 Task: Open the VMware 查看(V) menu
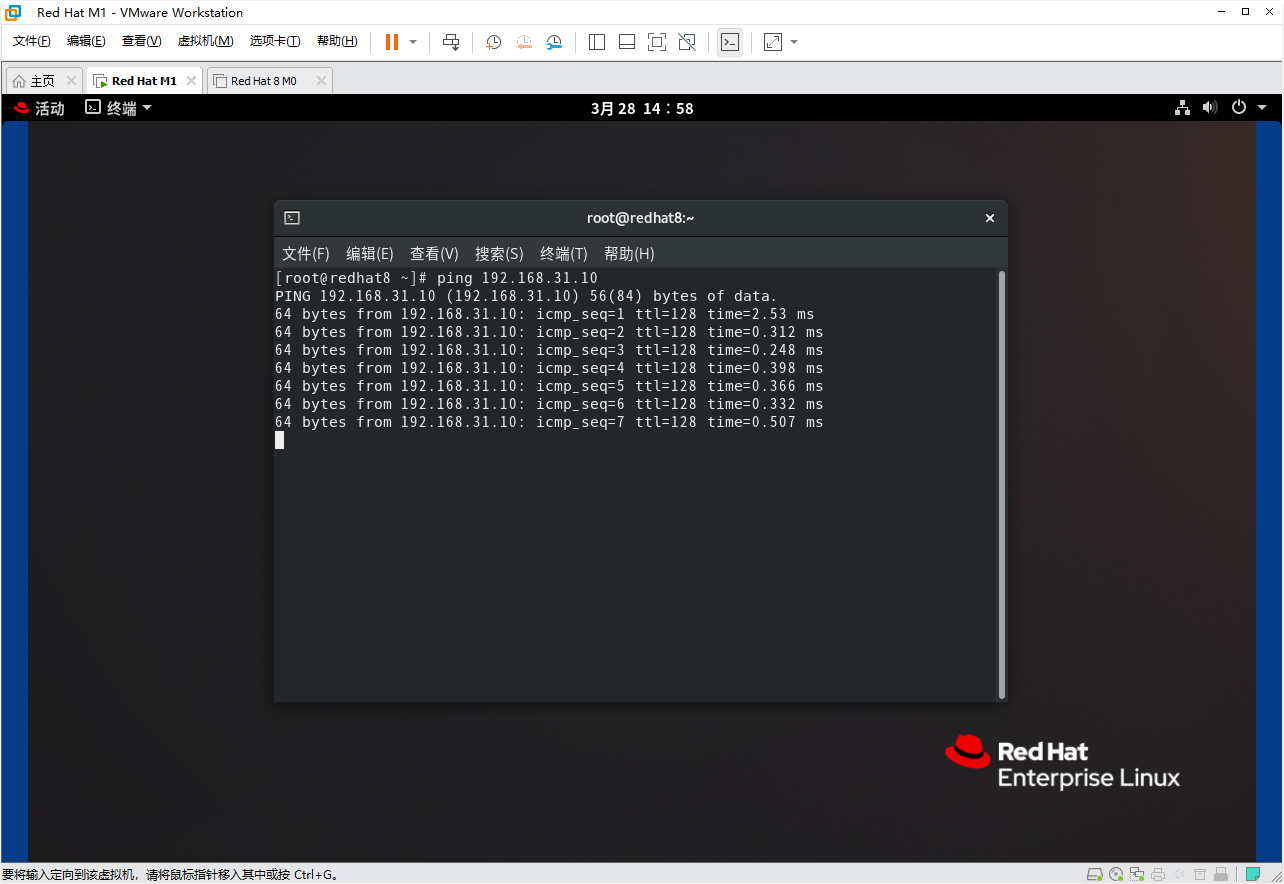[141, 41]
